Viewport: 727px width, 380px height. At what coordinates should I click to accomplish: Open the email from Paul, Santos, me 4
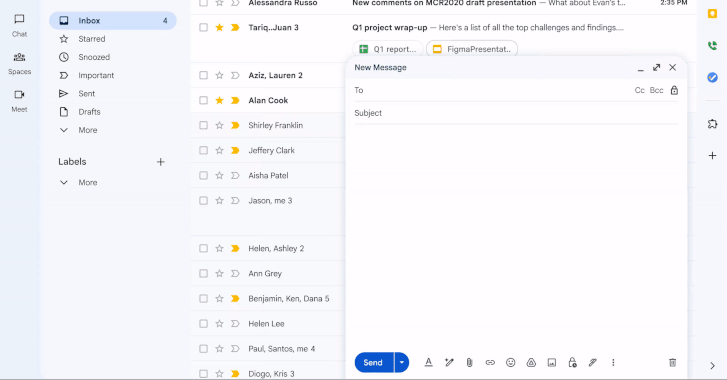(x=281, y=348)
